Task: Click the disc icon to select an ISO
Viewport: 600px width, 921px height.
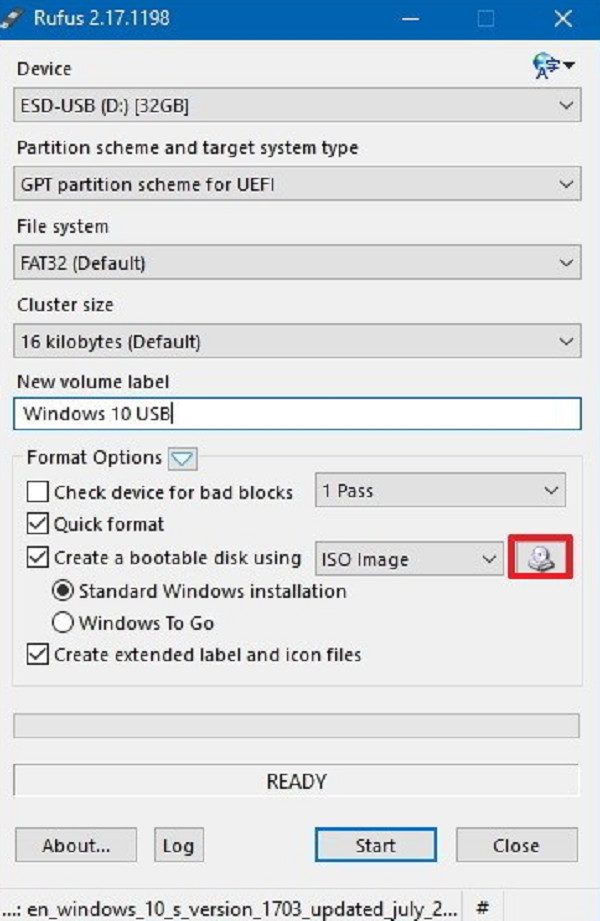Action: tap(541, 558)
